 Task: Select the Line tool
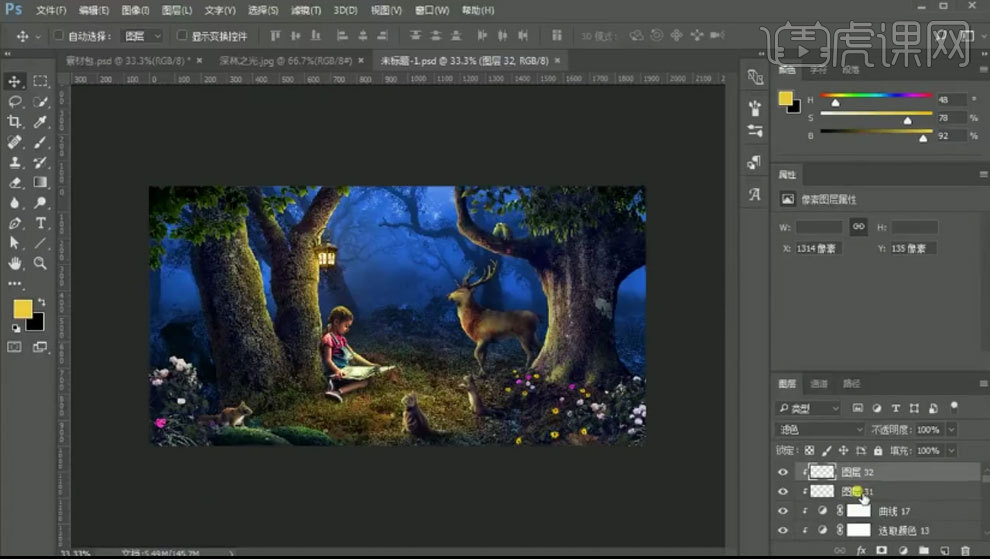[40, 243]
